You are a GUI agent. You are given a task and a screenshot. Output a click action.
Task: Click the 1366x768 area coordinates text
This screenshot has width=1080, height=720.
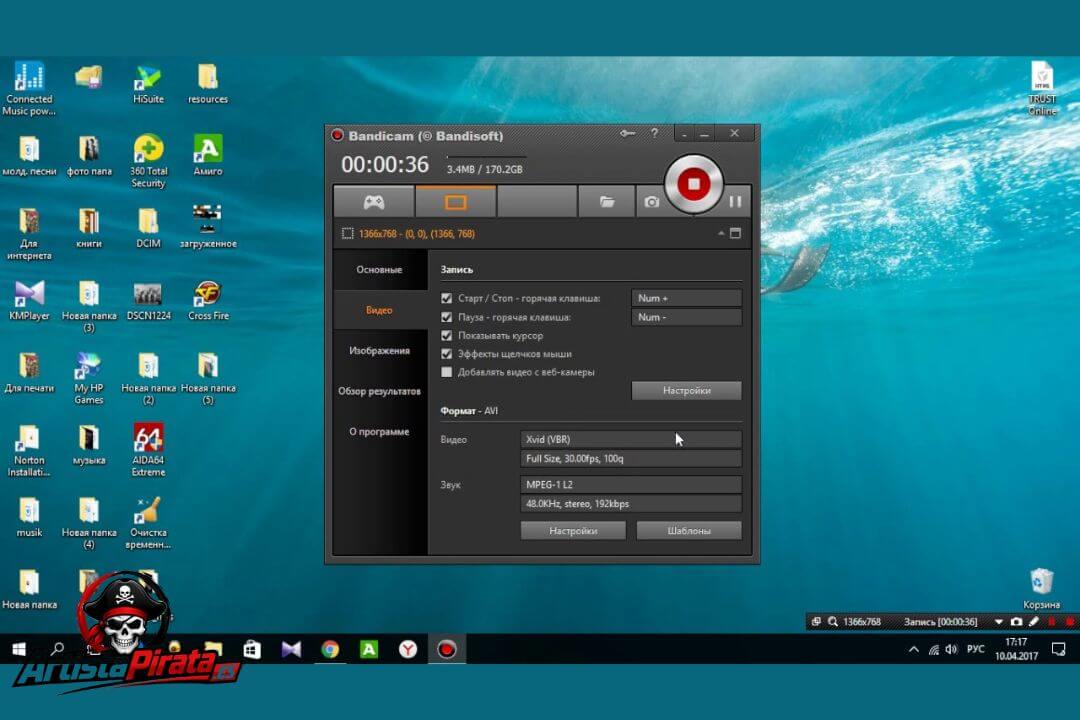coord(417,234)
